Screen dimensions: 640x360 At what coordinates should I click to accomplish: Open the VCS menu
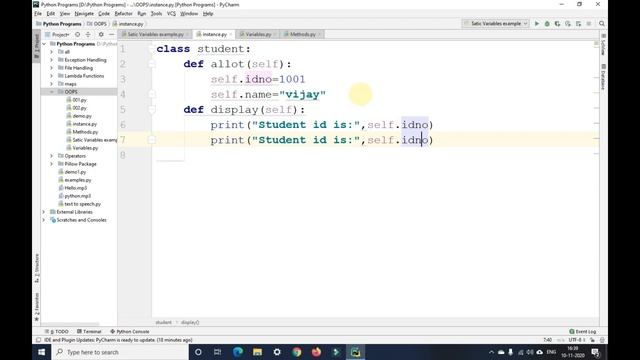(171, 13)
